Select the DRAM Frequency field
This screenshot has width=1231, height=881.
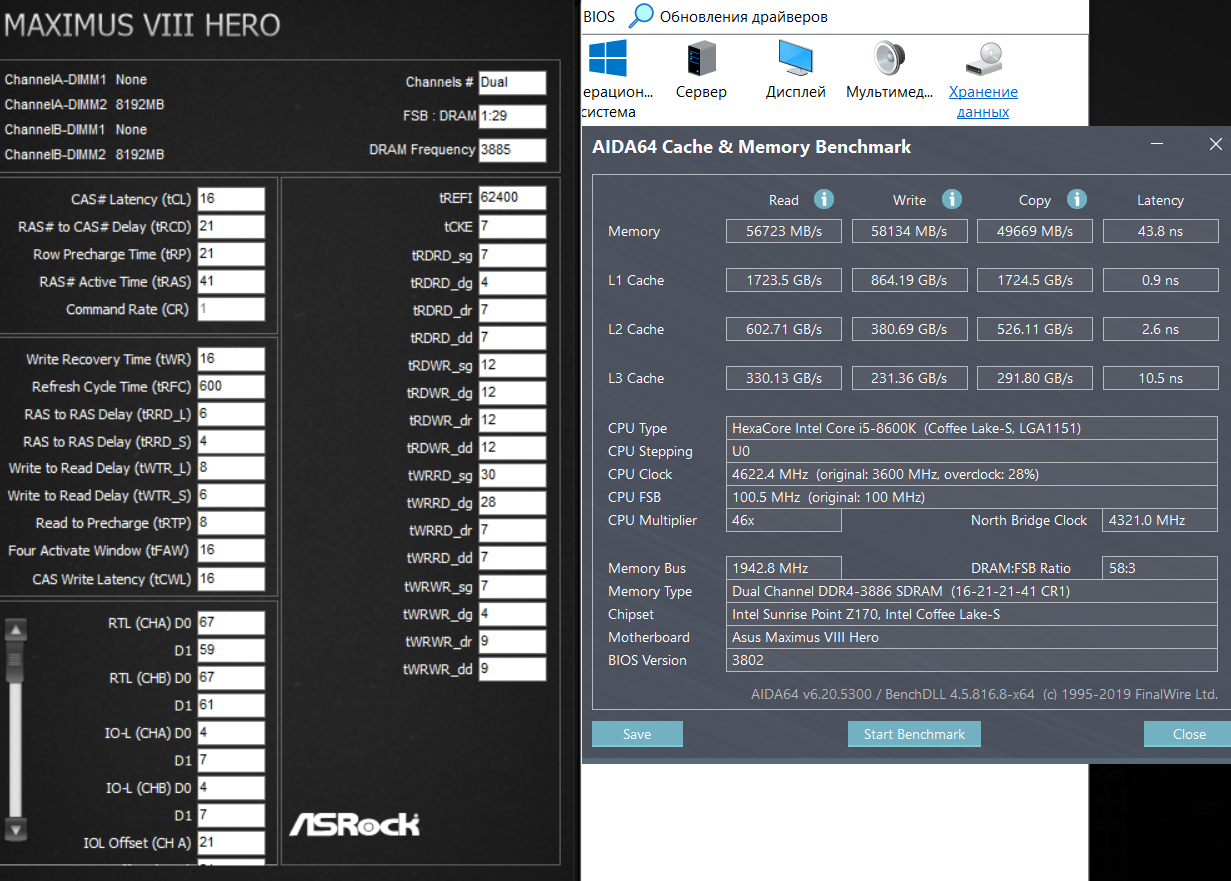[x=512, y=150]
